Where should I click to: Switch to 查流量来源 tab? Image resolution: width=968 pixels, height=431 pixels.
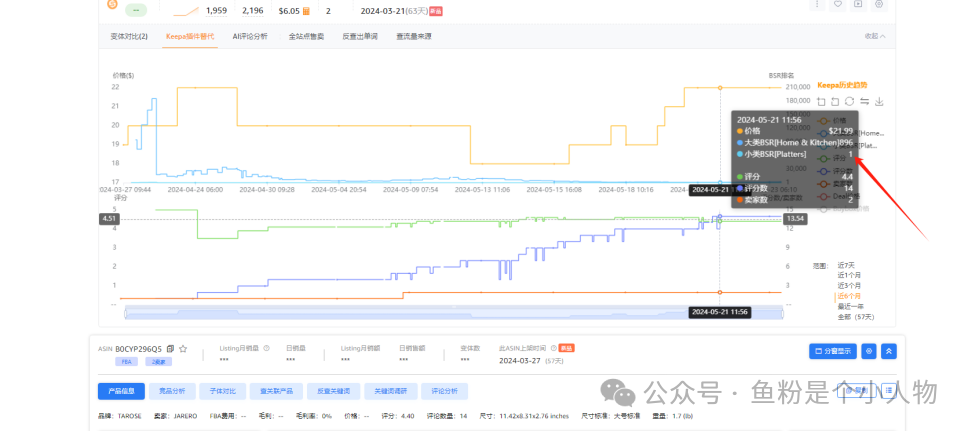(414, 36)
